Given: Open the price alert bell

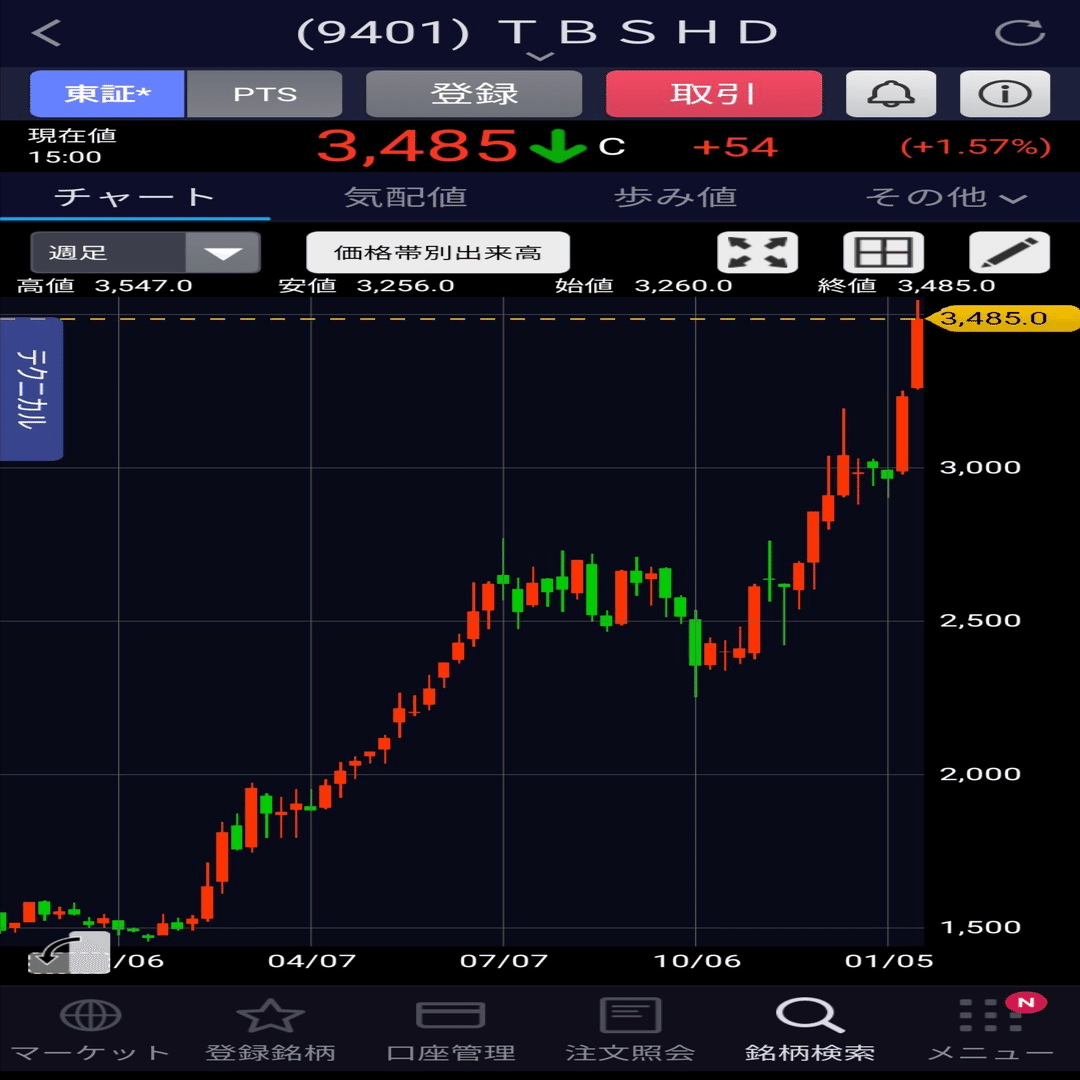Looking at the screenshot, I should [891, 94].
